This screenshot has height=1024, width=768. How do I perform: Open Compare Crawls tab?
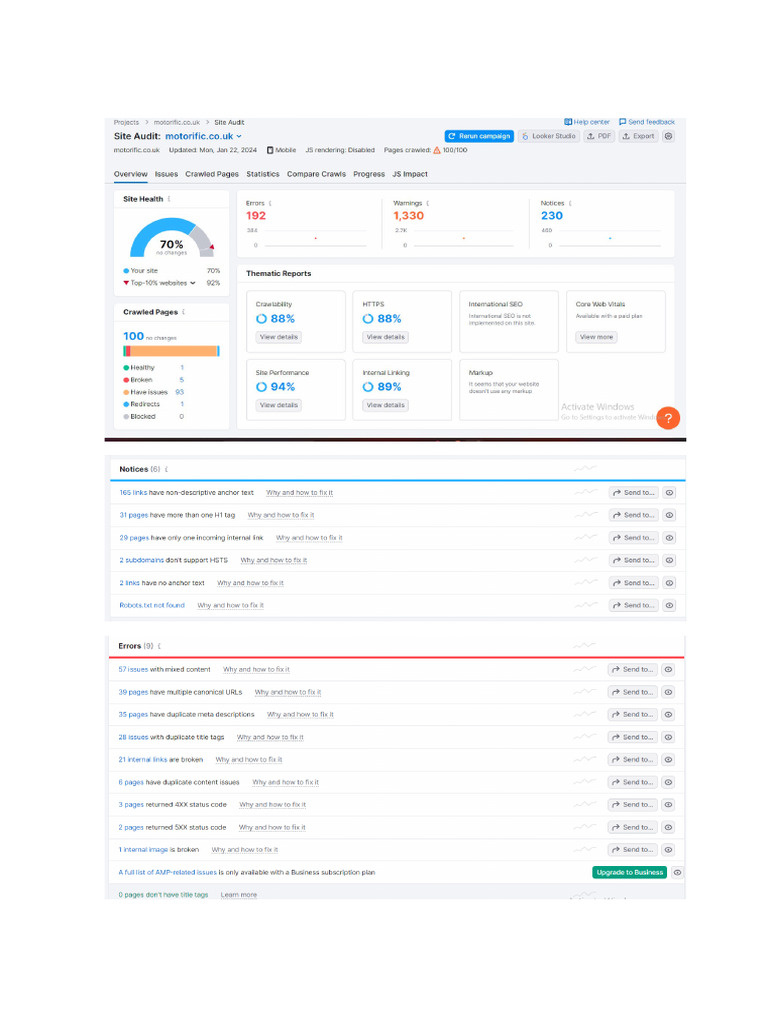pyautogui.click(x=316, y=174)
